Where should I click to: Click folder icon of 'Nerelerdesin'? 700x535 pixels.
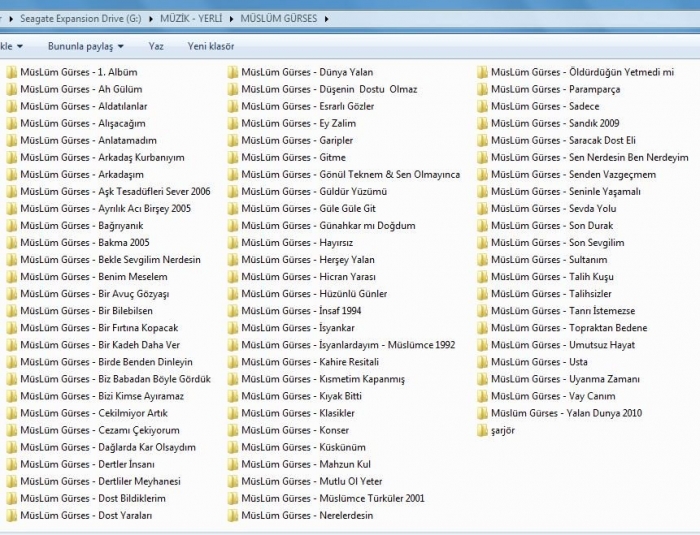point(233,516)
